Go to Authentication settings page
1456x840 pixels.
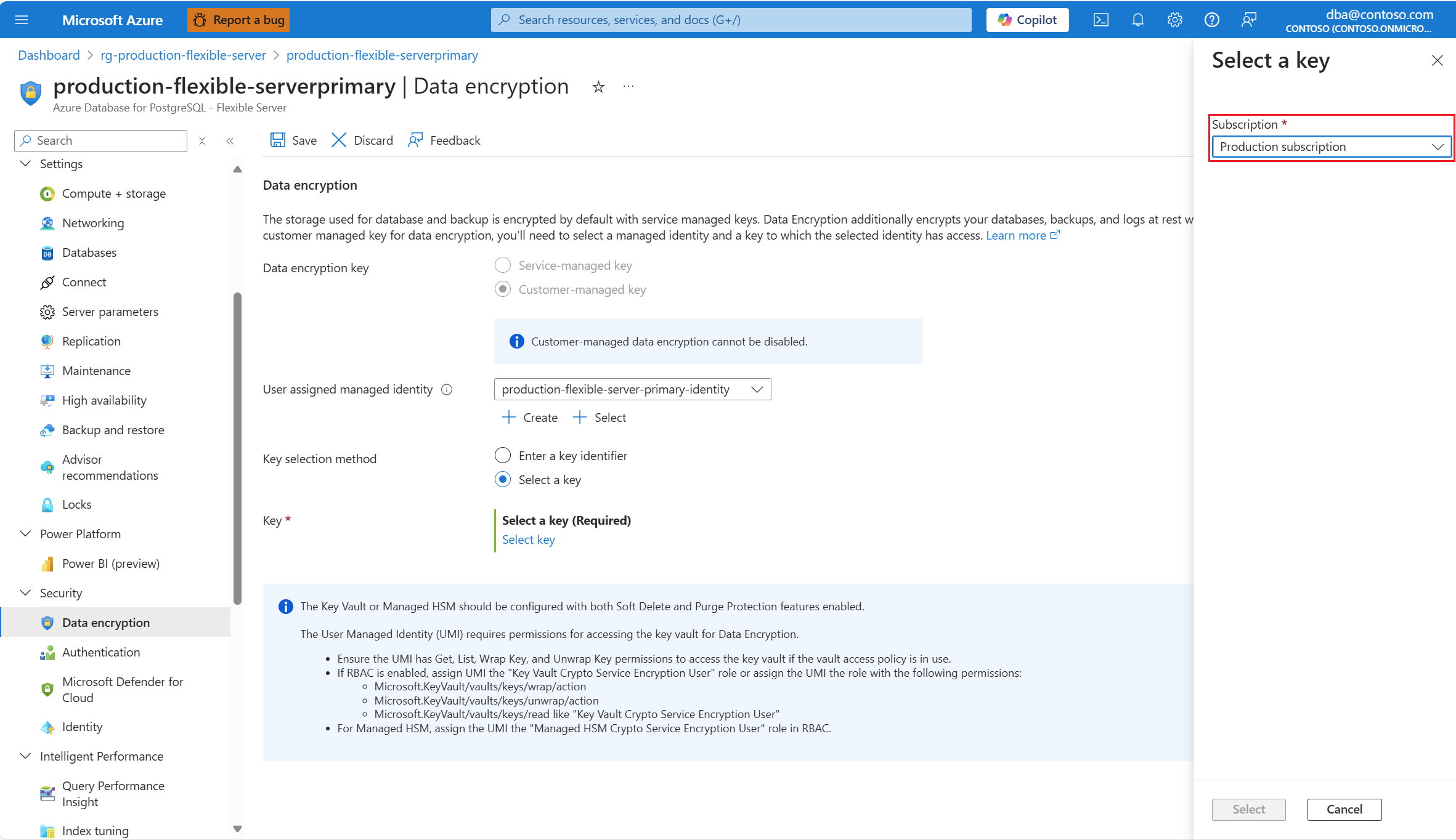tap(101, 652)
